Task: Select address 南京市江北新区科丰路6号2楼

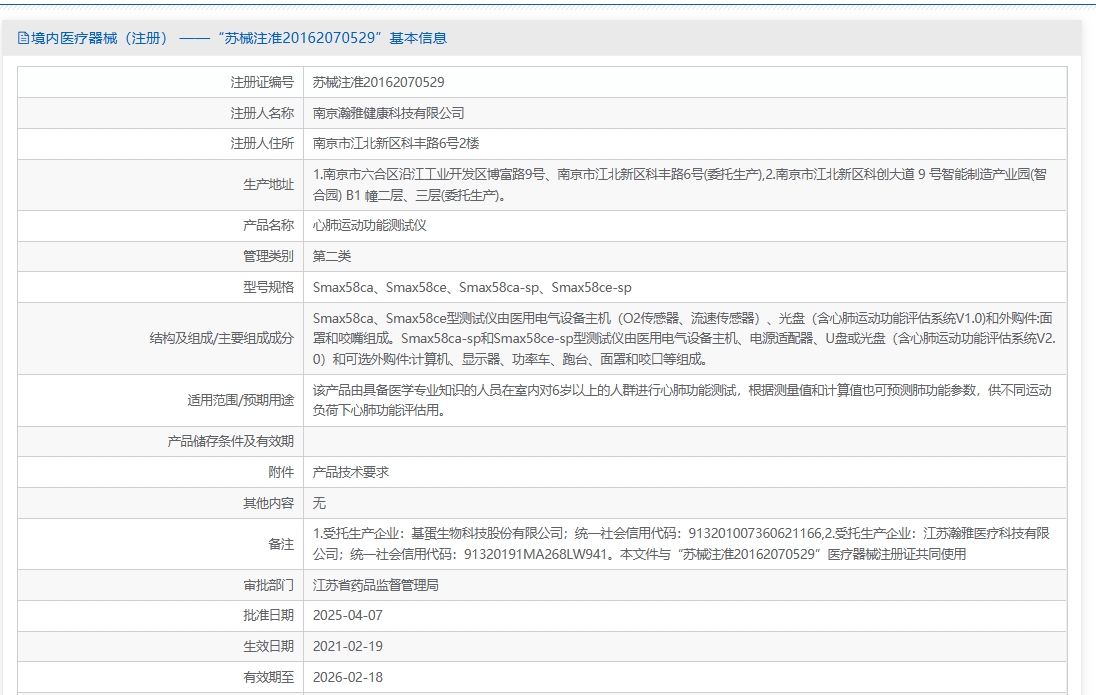Action: point(396,143)
